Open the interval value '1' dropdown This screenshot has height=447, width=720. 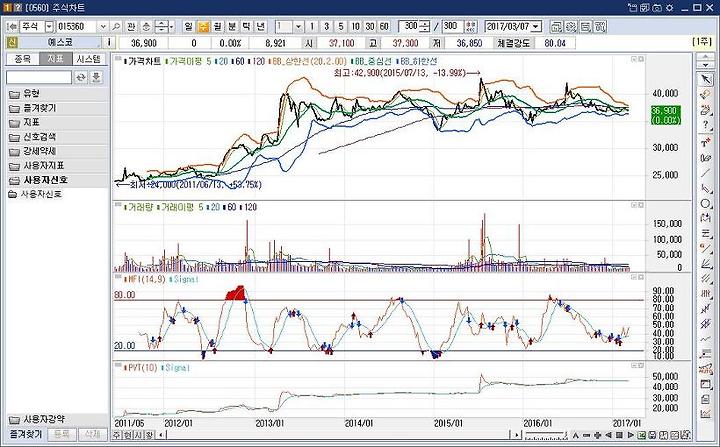click(x=298, y=26)
